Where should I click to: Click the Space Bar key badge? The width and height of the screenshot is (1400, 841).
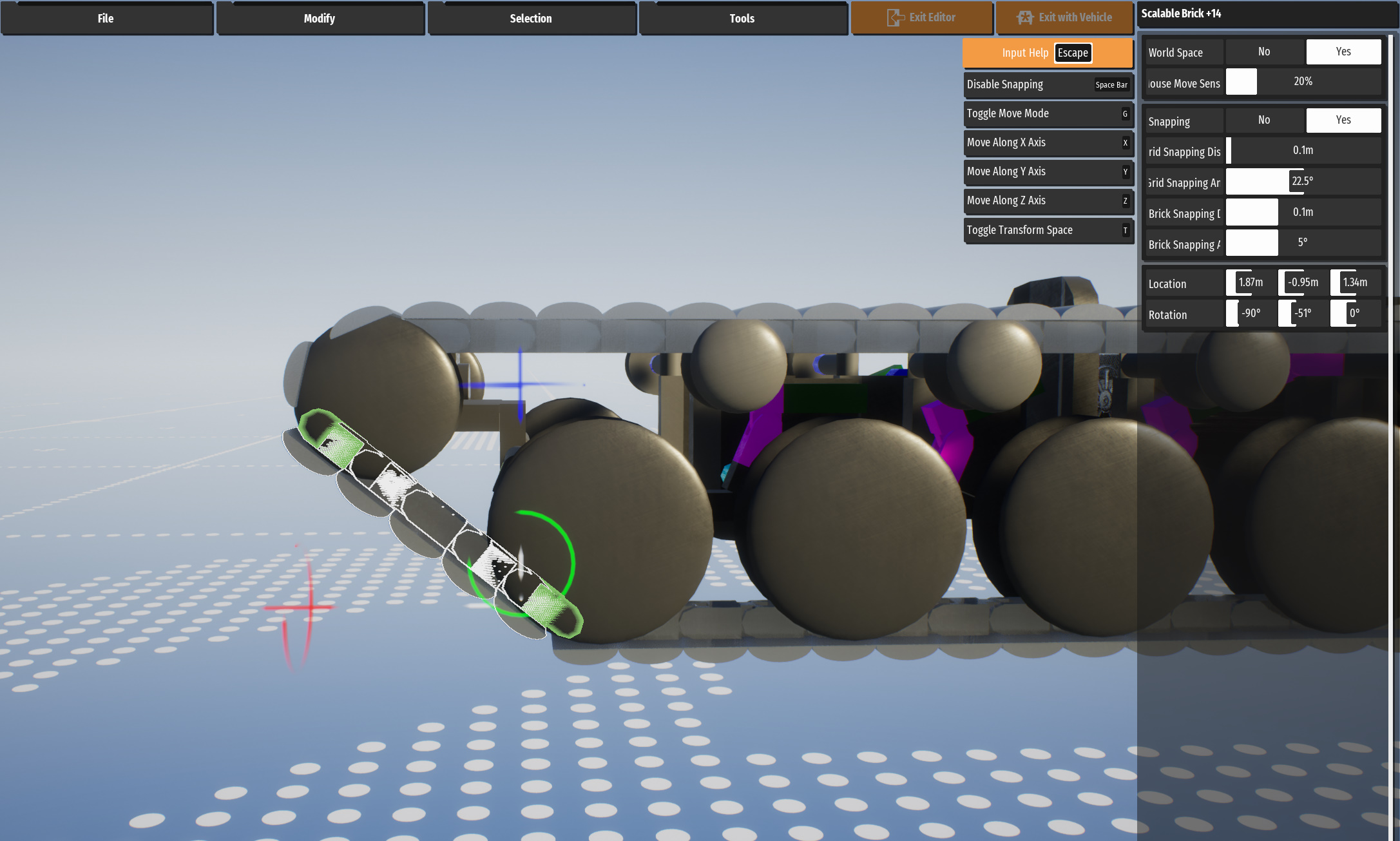[1111, 84]
